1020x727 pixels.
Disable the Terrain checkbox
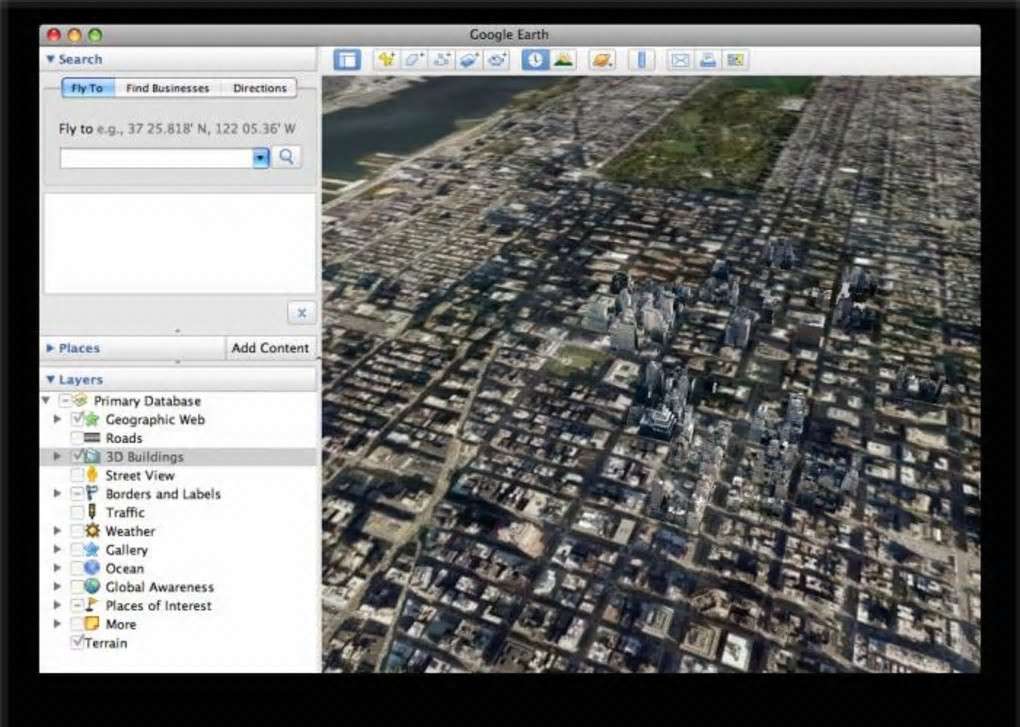(77, 642)
